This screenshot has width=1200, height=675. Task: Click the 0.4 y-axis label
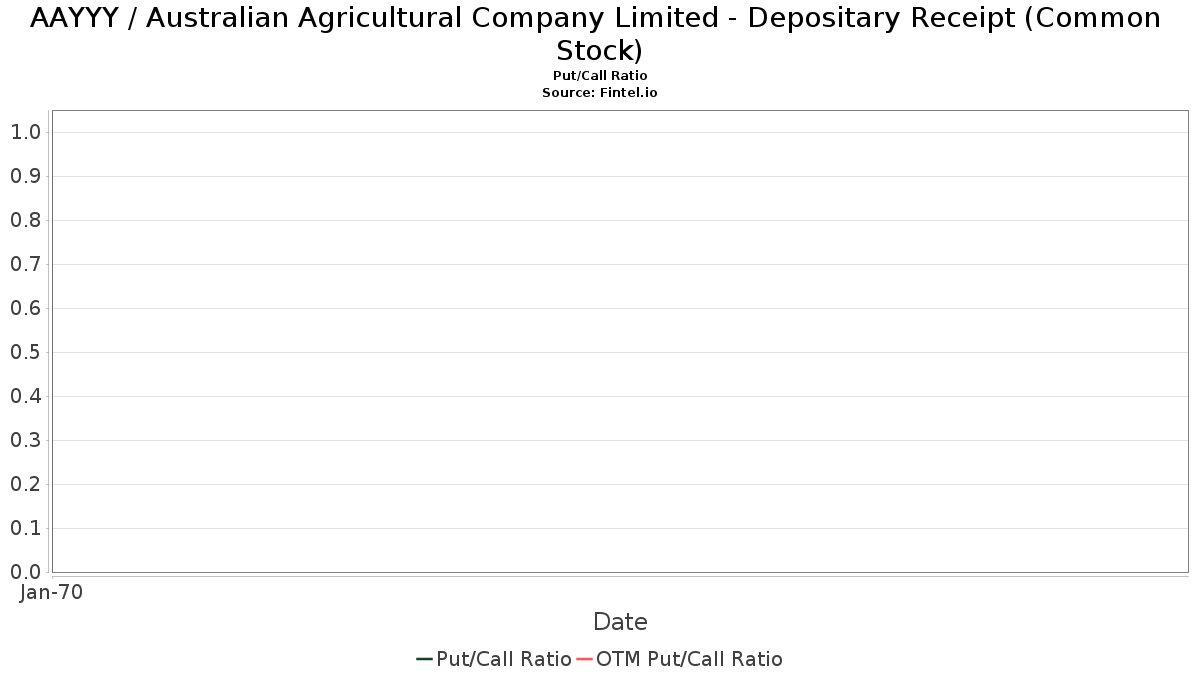pyautogui.click(x=26, y=396)
